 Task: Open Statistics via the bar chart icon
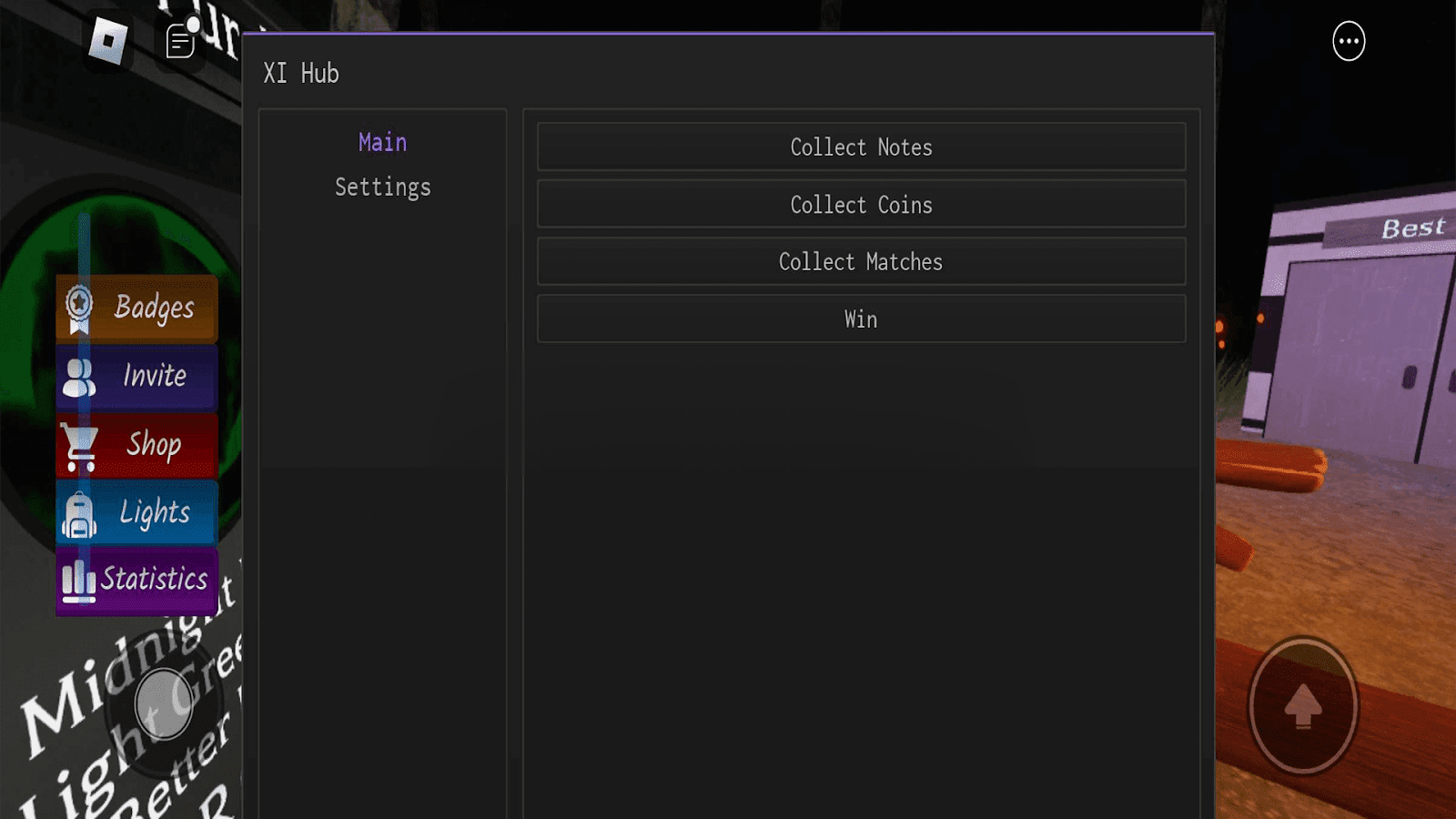coord(79,581)
